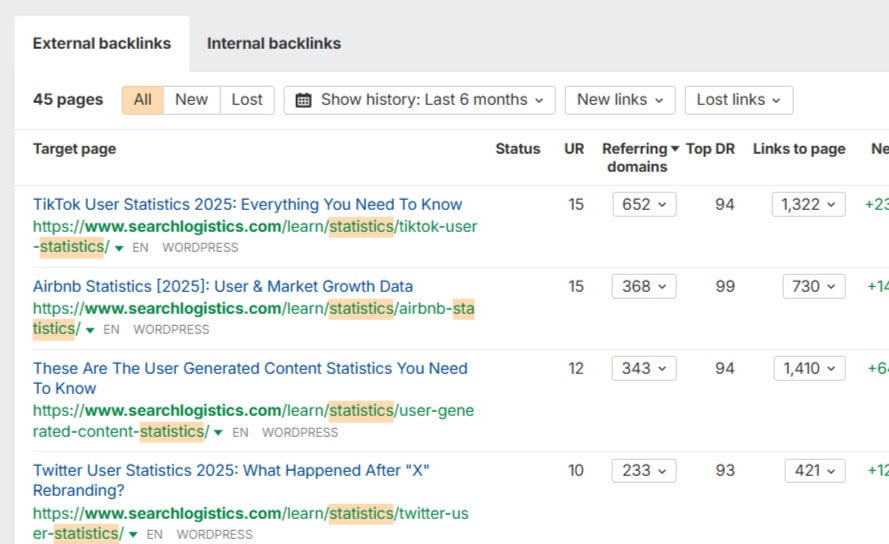The height and width of the screenshot is (544, 889).
Task: Open the 730 links to page dropdown
Action: tap(814, 286)
